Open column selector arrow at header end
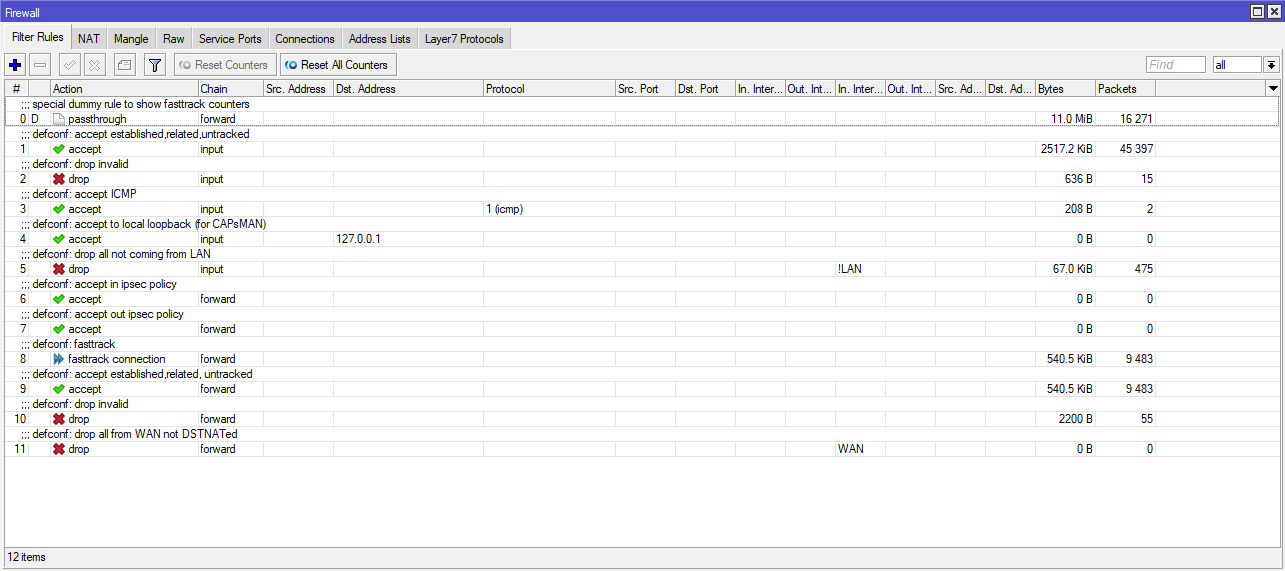Viewport: 1285px width, 571px height. pos(1273,89)
